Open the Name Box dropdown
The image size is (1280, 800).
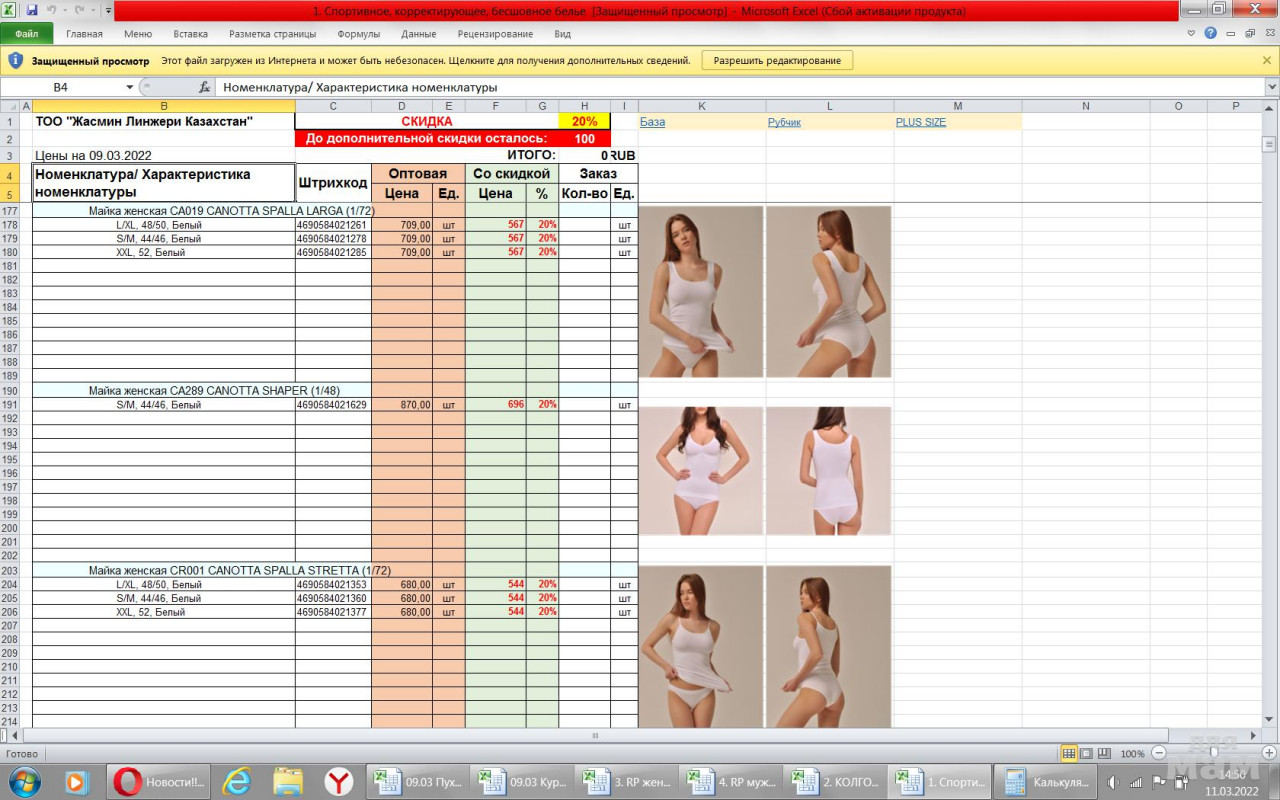pos(129,87)
